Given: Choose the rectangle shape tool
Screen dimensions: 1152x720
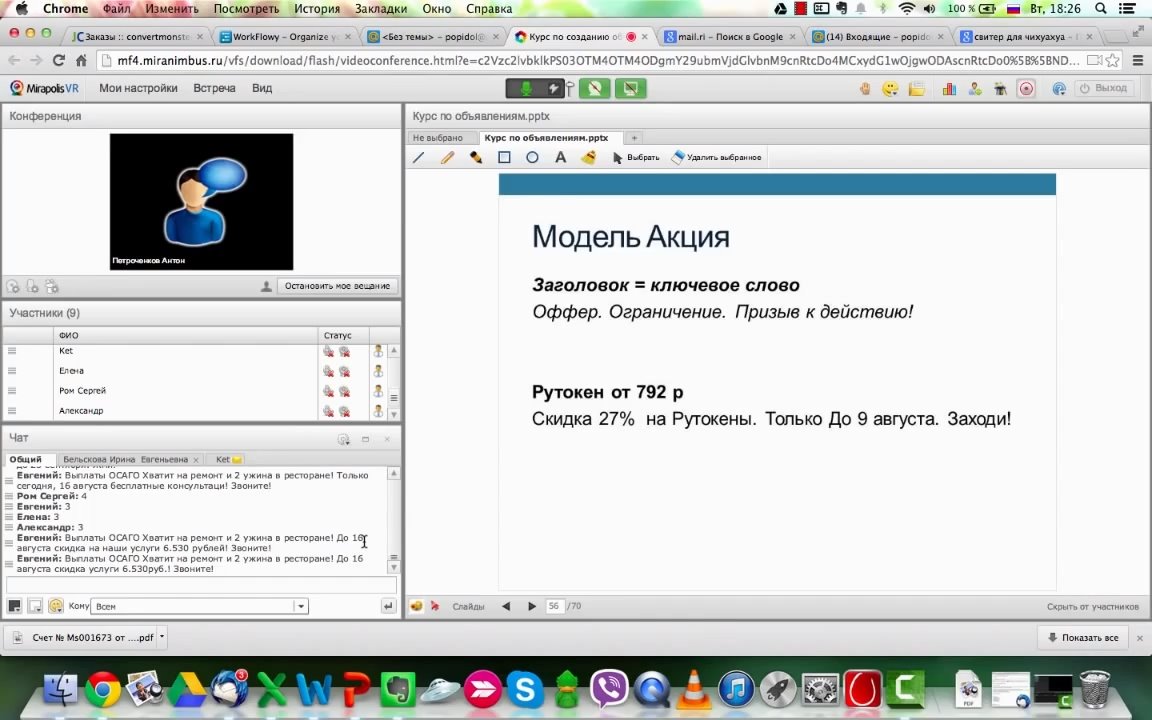Looking at the screenshot, I should click(504, 157).
